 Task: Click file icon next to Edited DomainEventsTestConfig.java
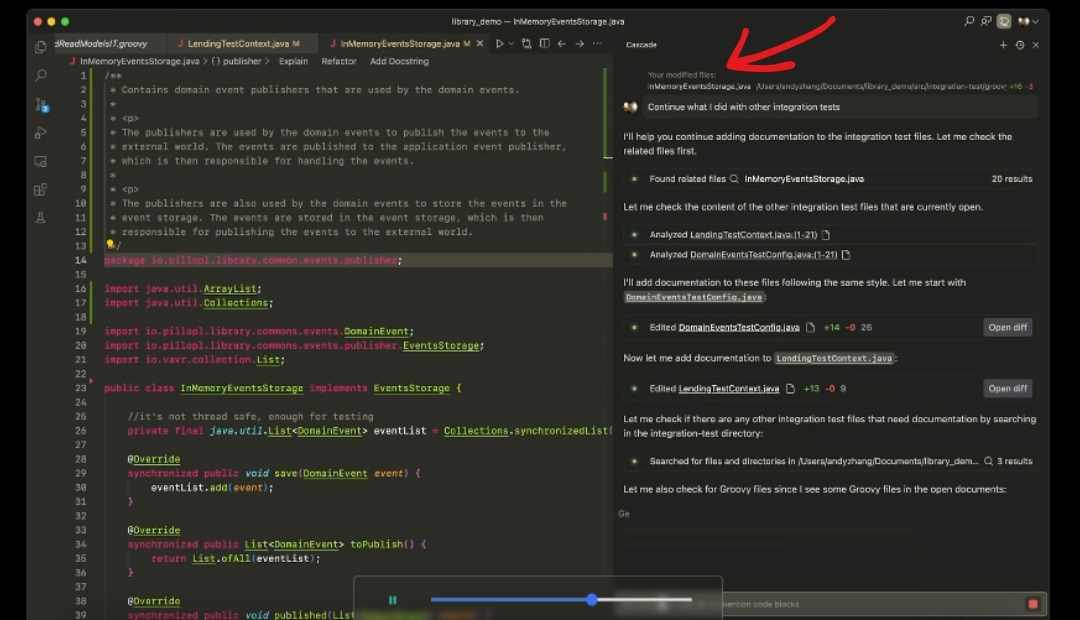[811, 328]
